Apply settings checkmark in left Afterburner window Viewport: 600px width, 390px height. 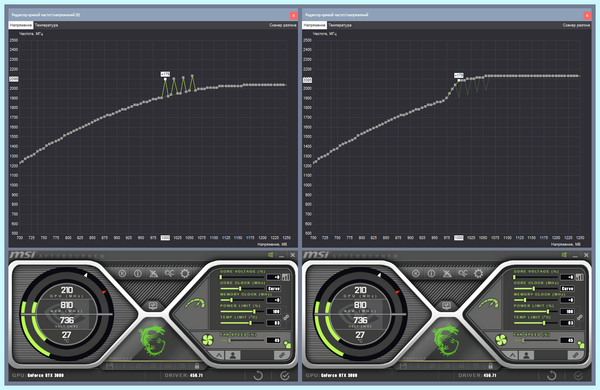(x=285, y=375)
